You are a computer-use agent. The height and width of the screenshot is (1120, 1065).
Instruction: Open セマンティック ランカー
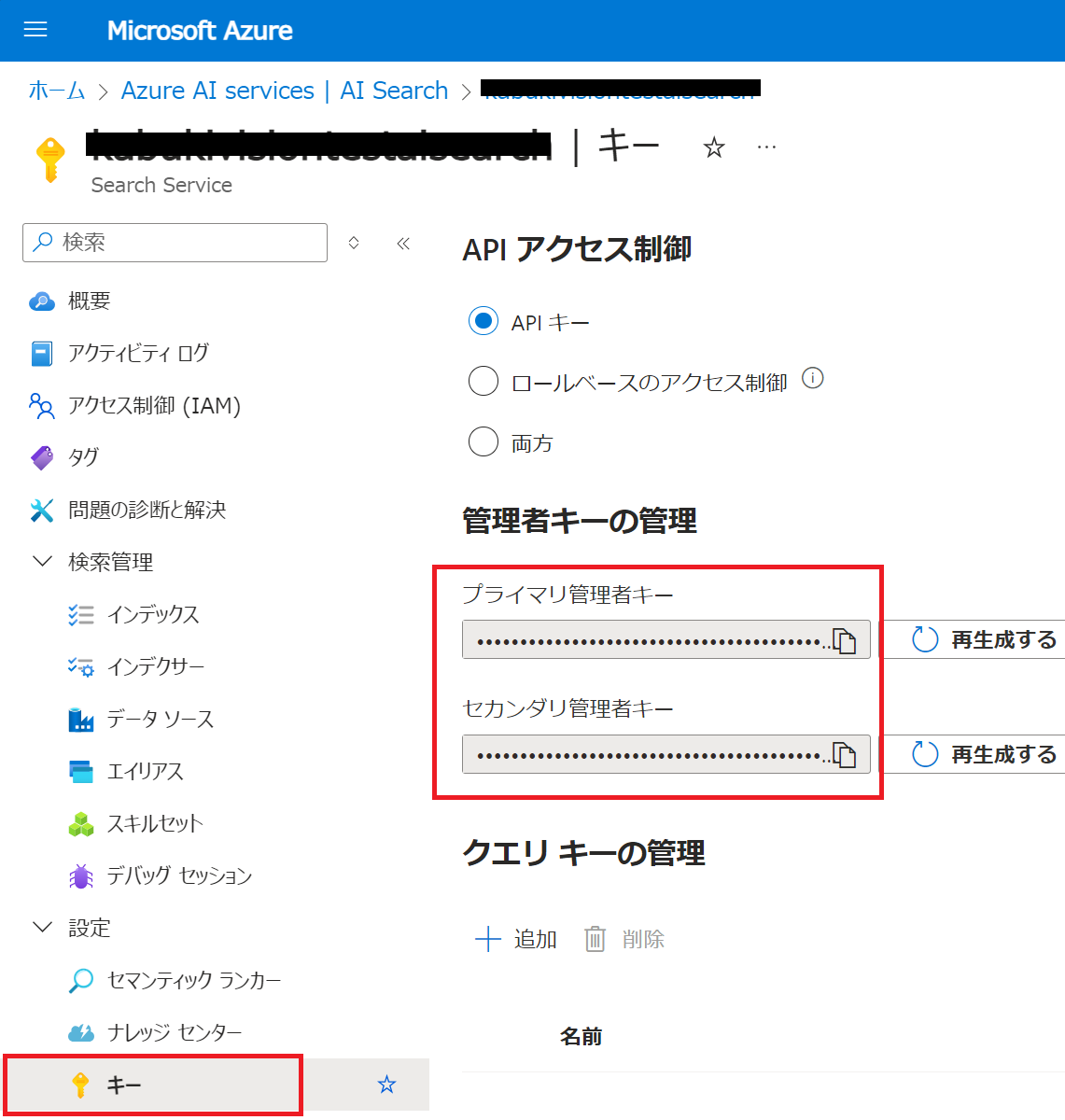click(194, 980)
